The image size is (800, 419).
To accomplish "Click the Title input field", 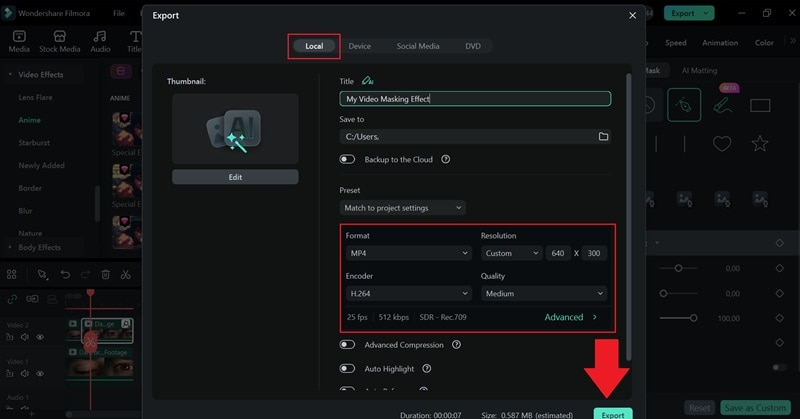I will coord(475,98).
